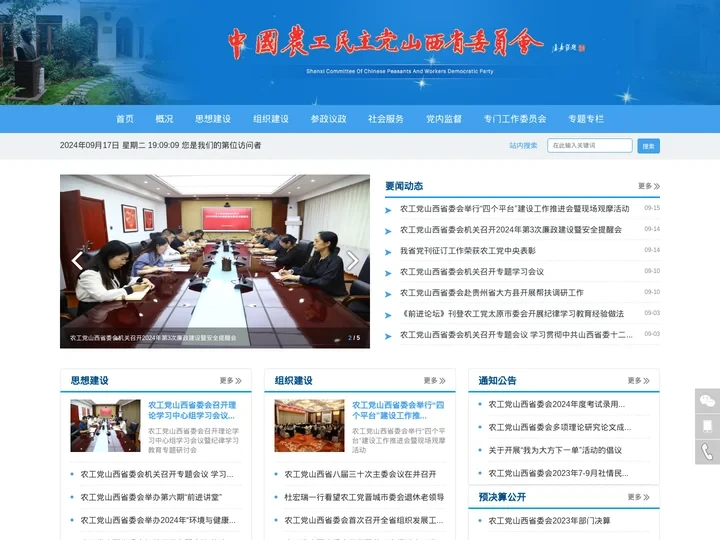Expand 更多 in 要闻动态 section
This screenshot has height=540, width=720.
649,186
